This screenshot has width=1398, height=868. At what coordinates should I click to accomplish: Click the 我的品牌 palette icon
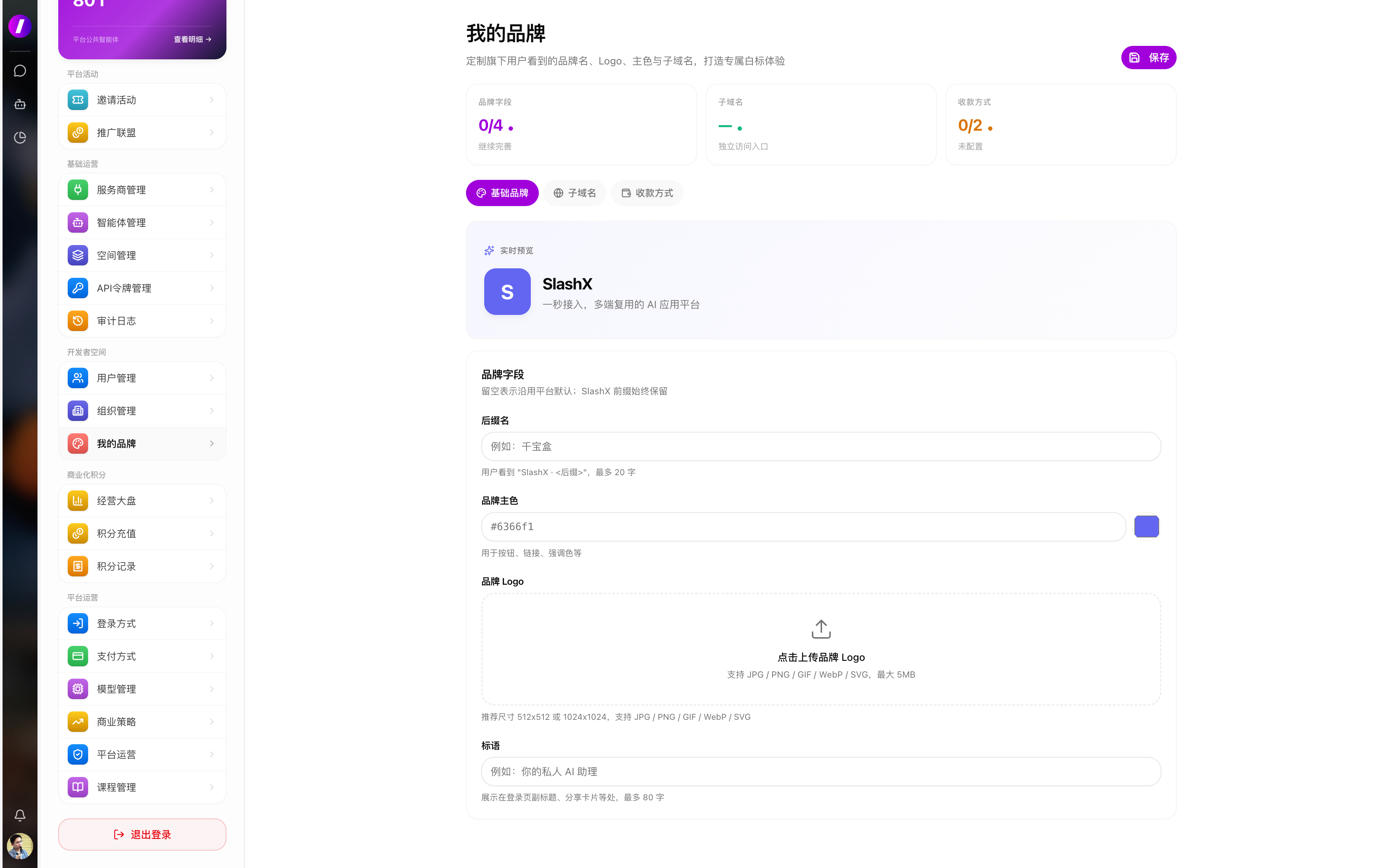pyautogui.click(x=78, y=444)
